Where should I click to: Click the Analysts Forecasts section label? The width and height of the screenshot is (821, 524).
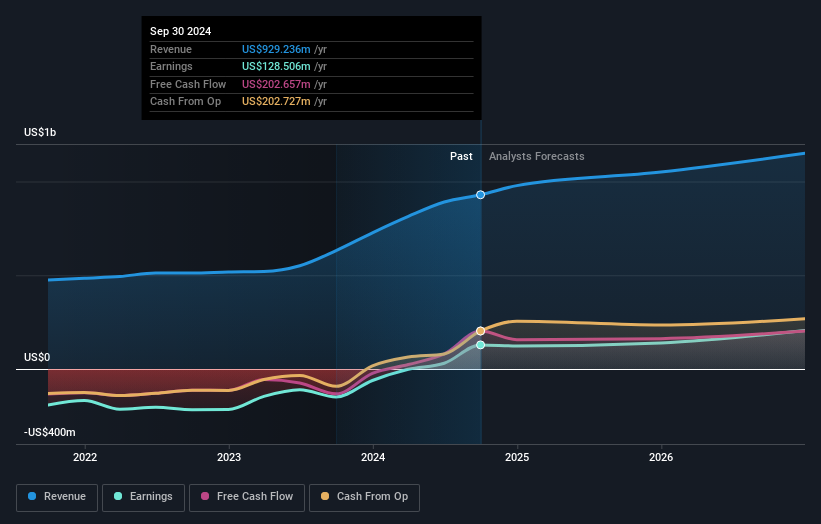[x=536, y=156]
